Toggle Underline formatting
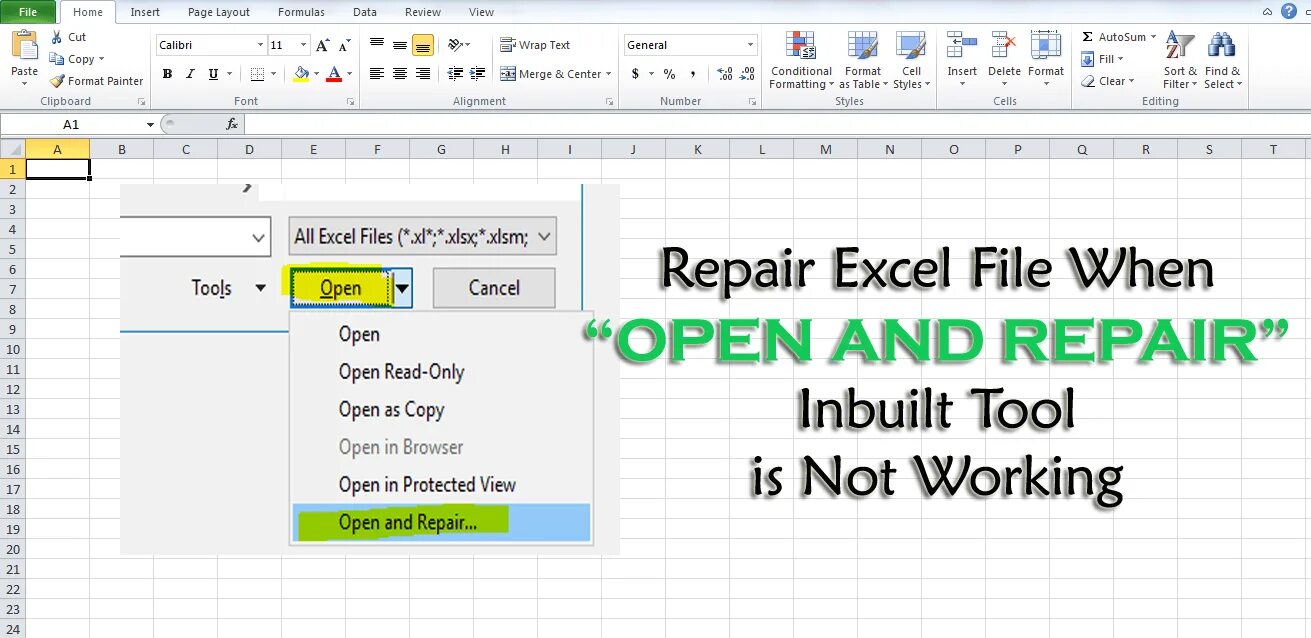Image resolution: width=1311 pixels, height=638 pixels. pos(213,74)
